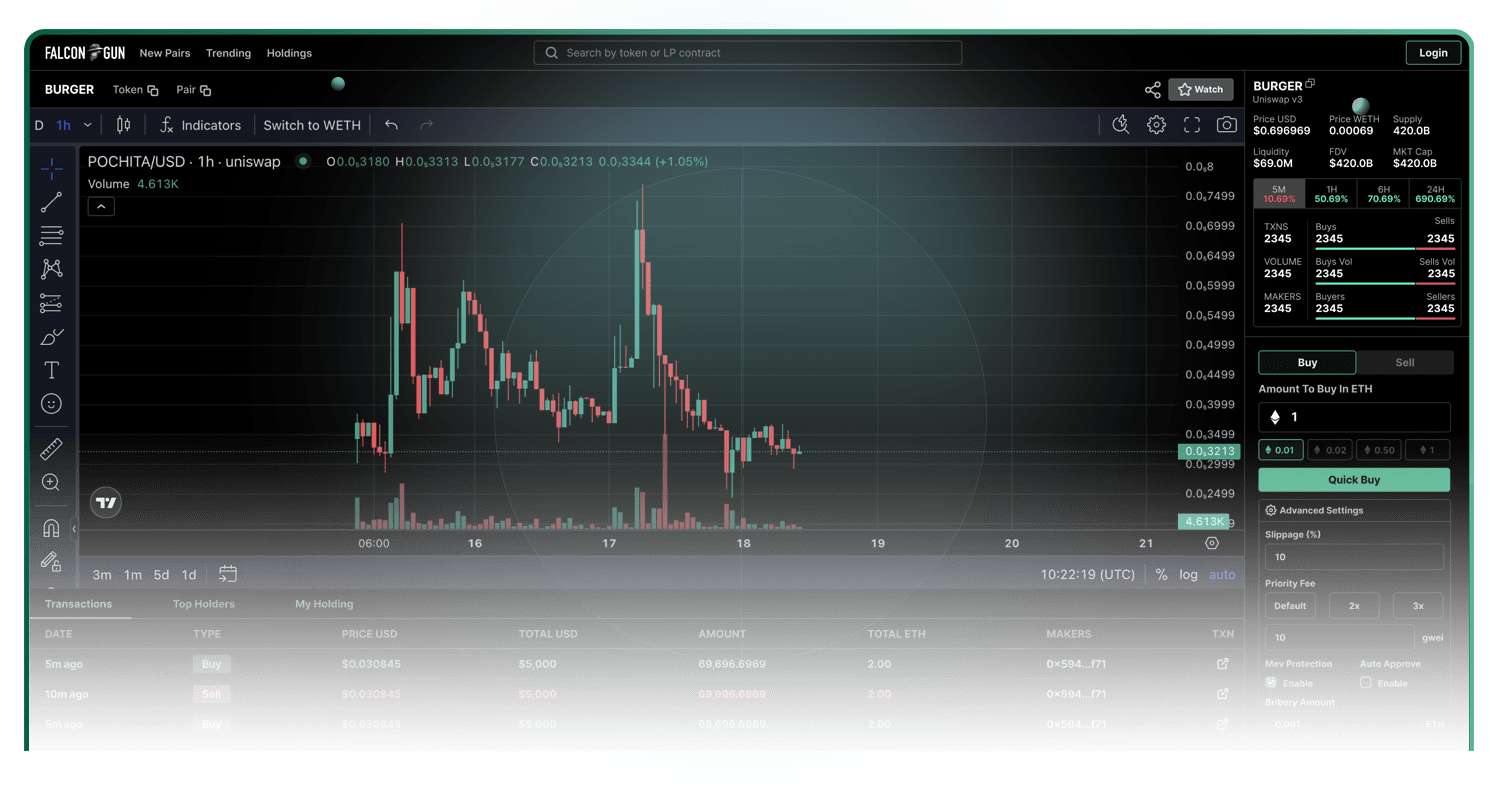Open the forecasting and measurement tools

pos(51,303)
